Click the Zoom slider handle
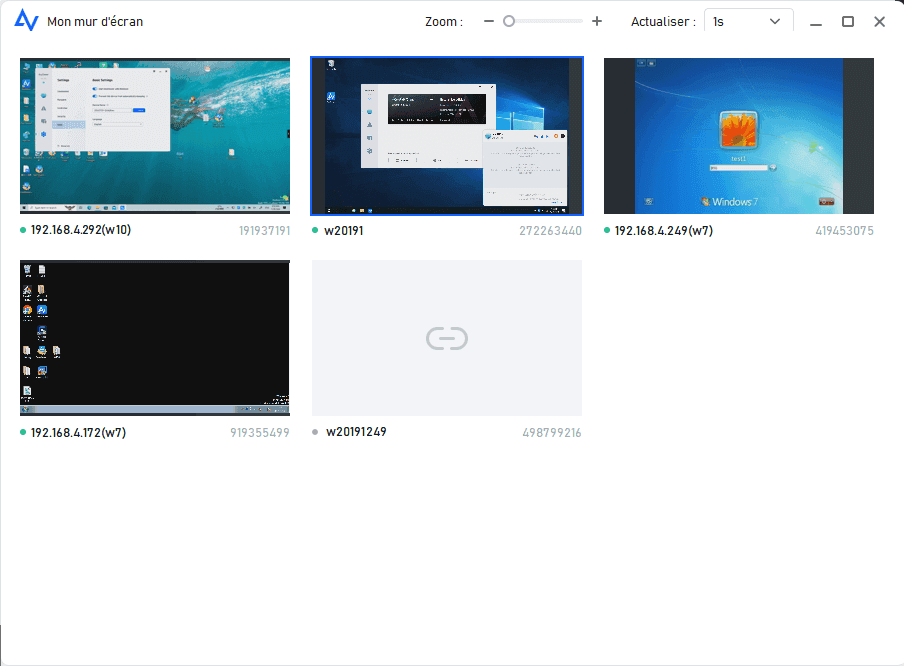The width and height of the screenshot is (904, 666). coord(509,21)
